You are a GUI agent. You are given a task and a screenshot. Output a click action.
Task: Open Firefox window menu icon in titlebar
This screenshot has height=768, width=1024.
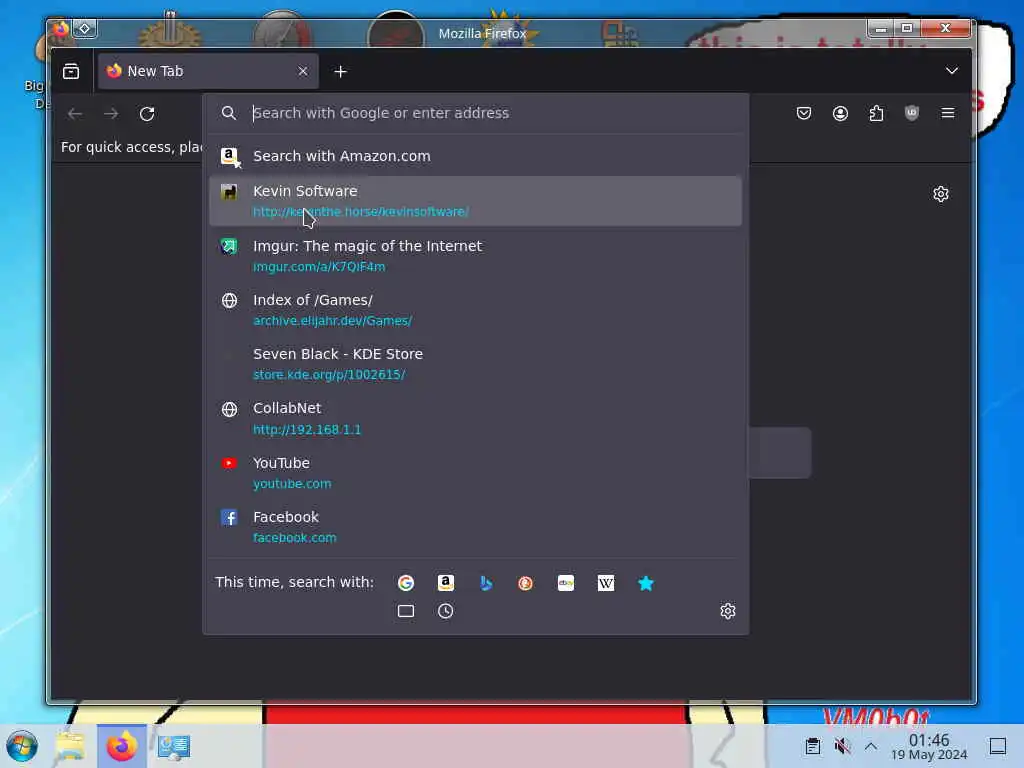60,29
